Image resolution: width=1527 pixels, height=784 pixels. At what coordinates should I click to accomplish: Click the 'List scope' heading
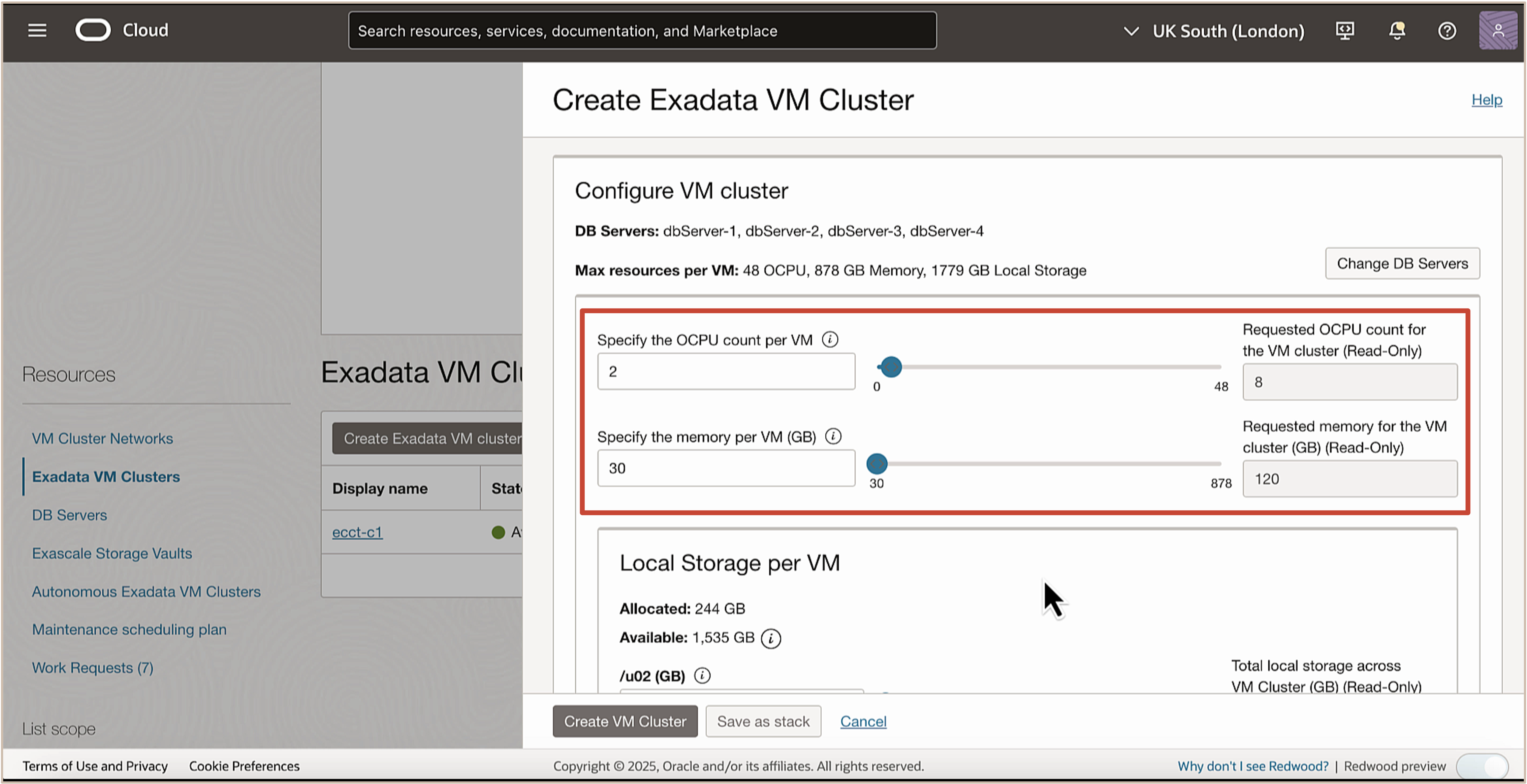point(59,729)
